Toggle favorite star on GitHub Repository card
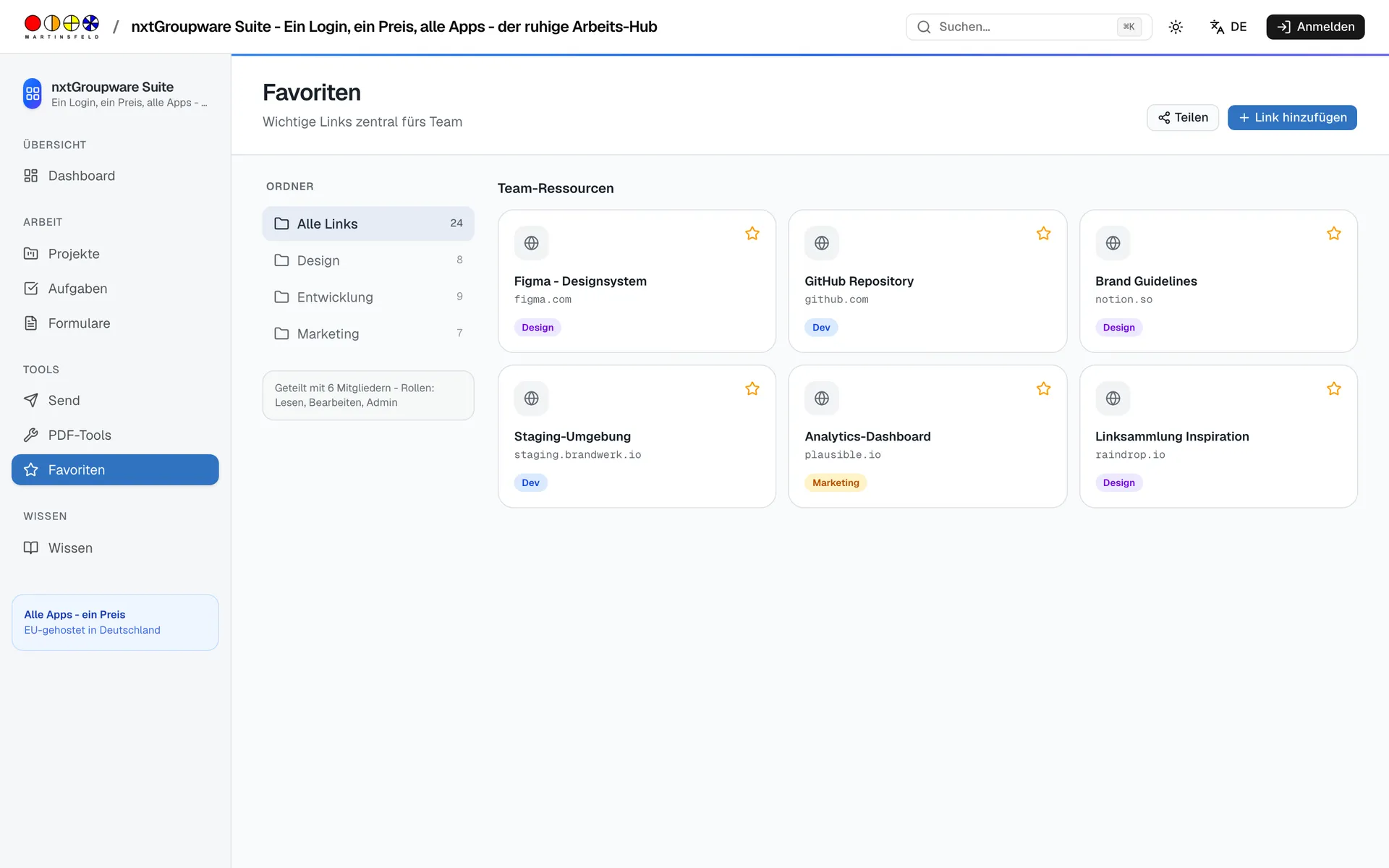 (1043, 234)
